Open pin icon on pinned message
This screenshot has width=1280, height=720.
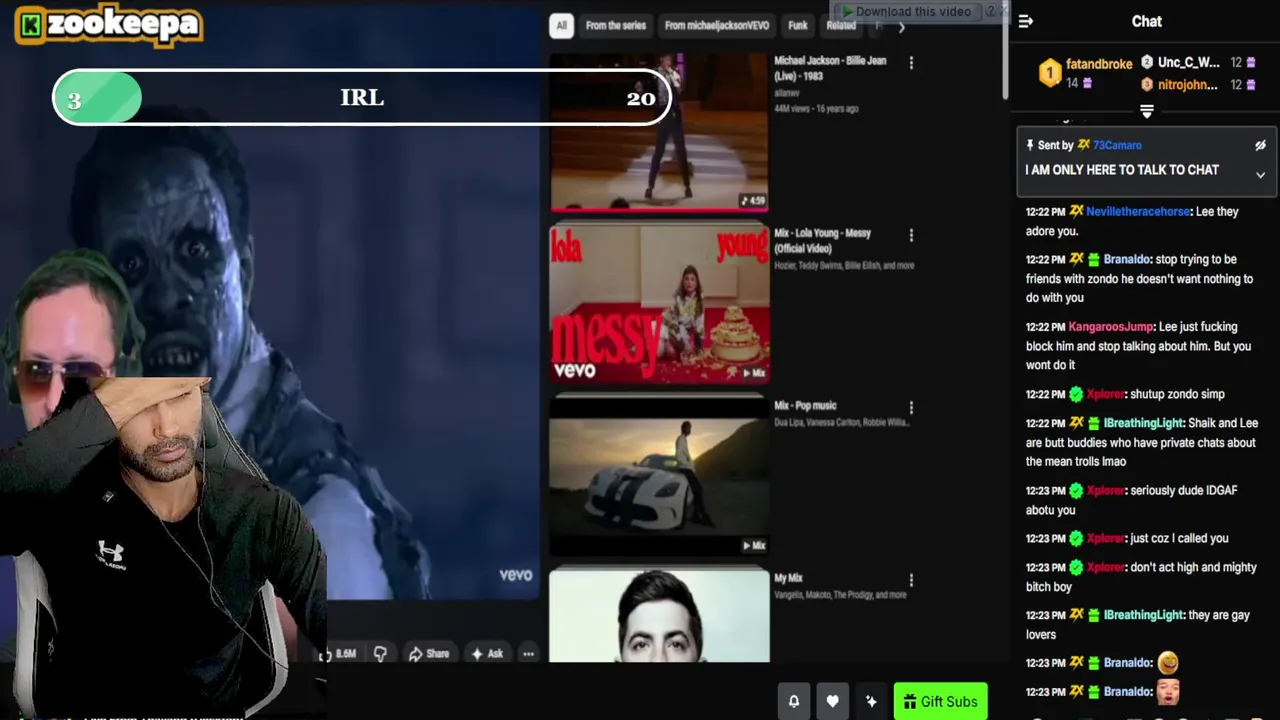point(1030,145)
